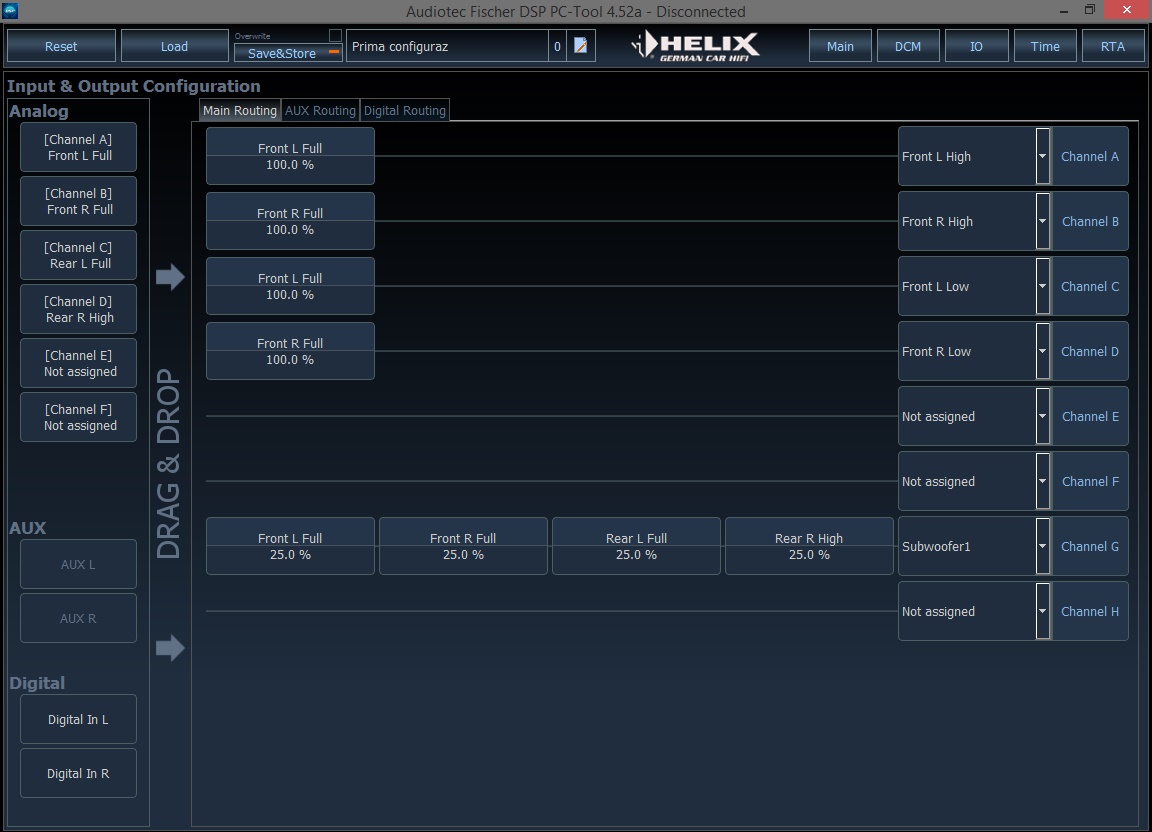
Task: Switch to the Digital Routing tab
Action: 405,110
